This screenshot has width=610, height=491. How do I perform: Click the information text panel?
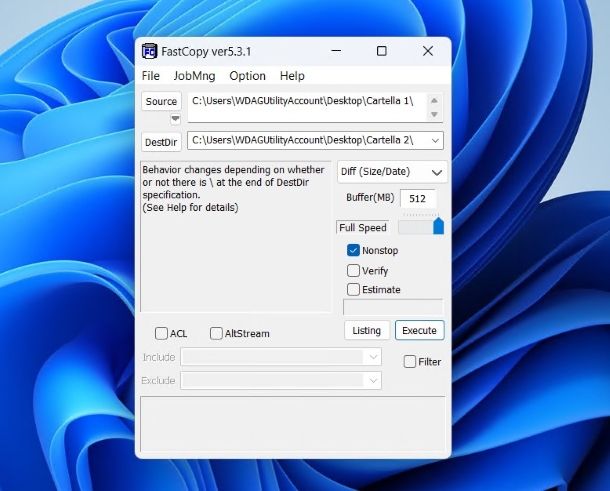(x=236, y=237)
